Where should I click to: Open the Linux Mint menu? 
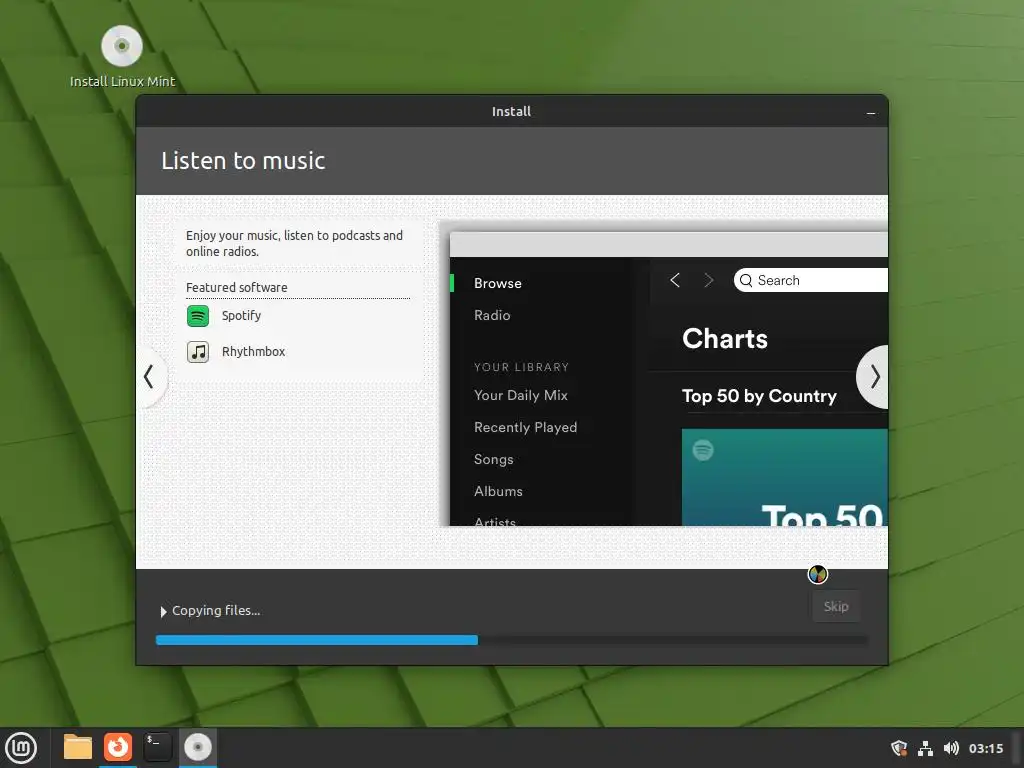click(x=21, y=748)
